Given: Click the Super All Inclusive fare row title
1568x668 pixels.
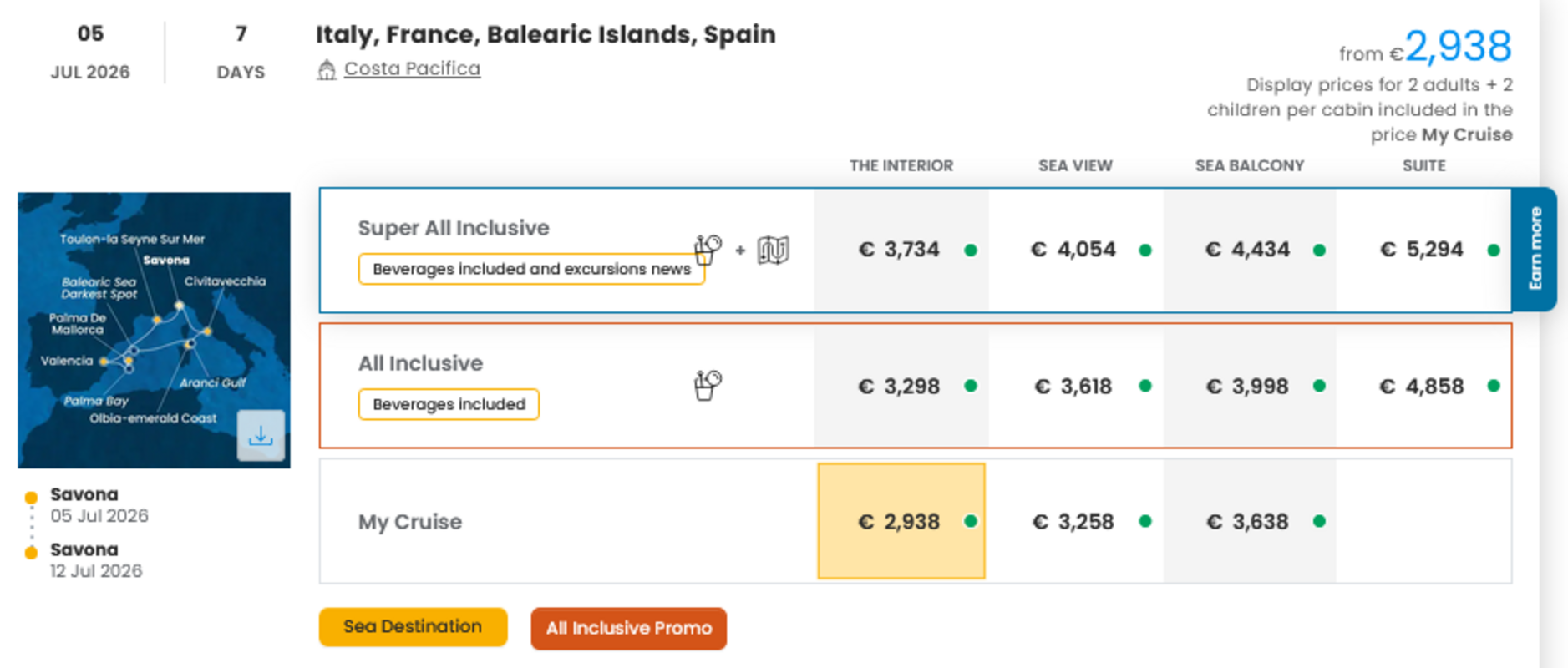Looking at the screenshot, I should (x=454, y=228).
